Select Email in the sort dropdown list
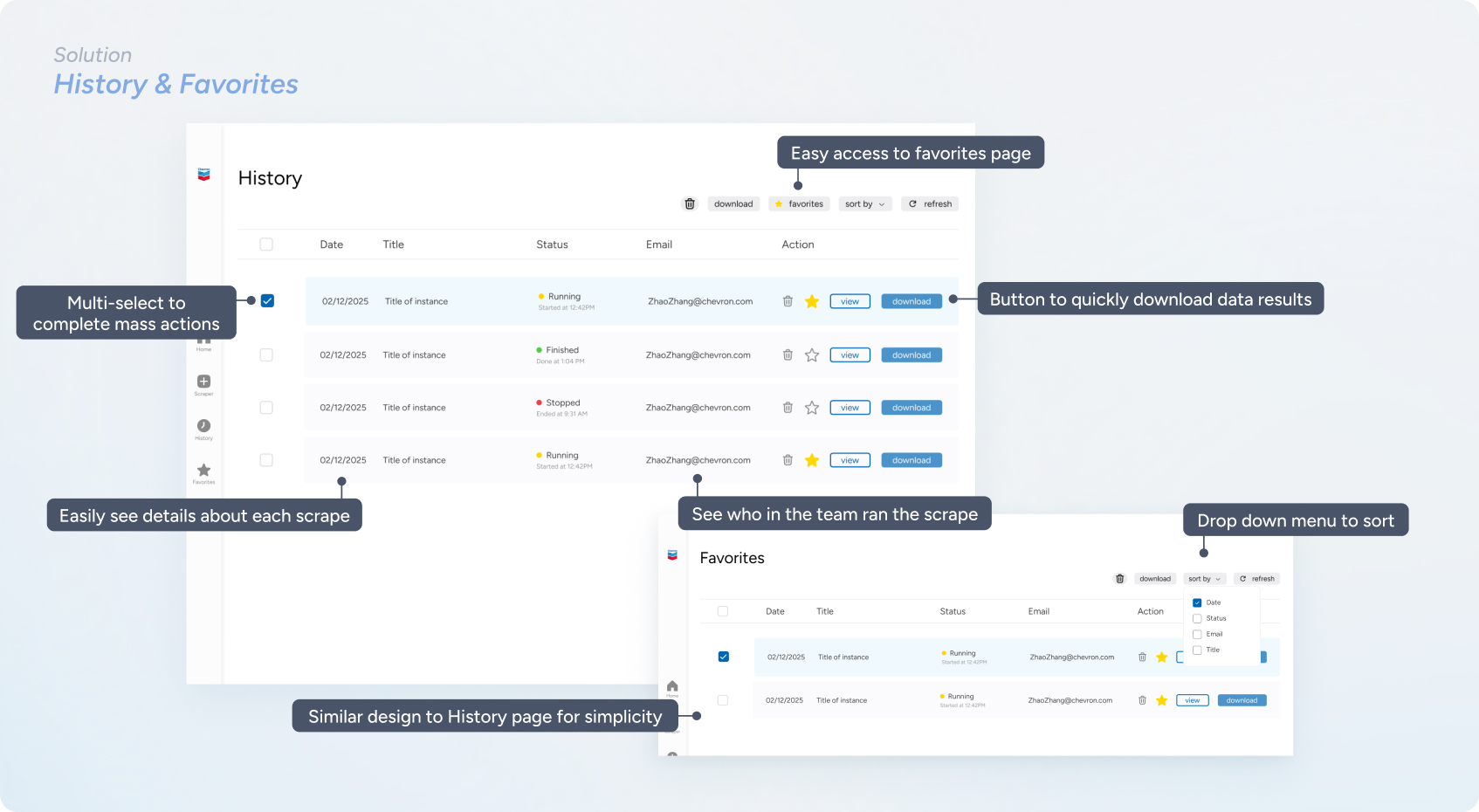1479x812 pixels. pyautogui.click(x=1197, y=635)
